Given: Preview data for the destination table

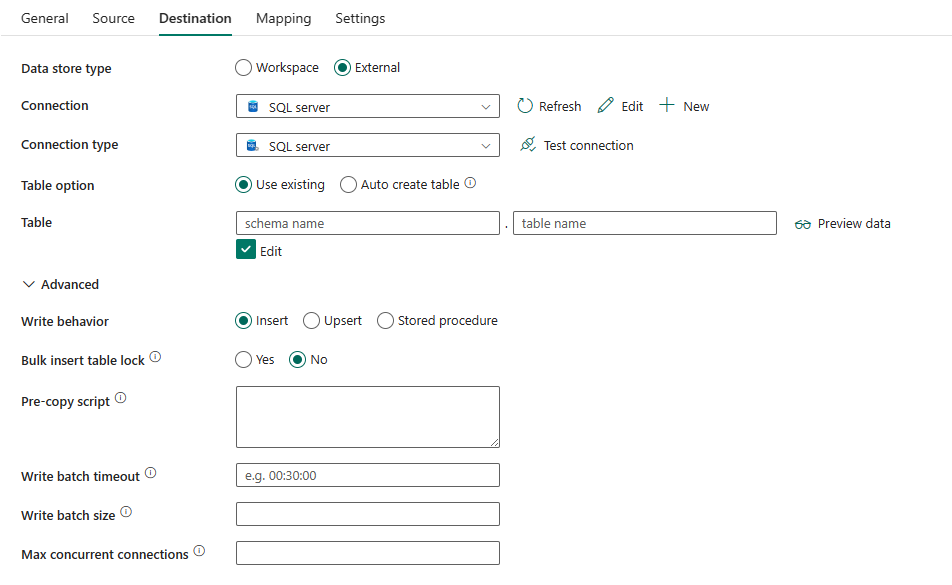Looking at the screenshot, I should point(842,223).
